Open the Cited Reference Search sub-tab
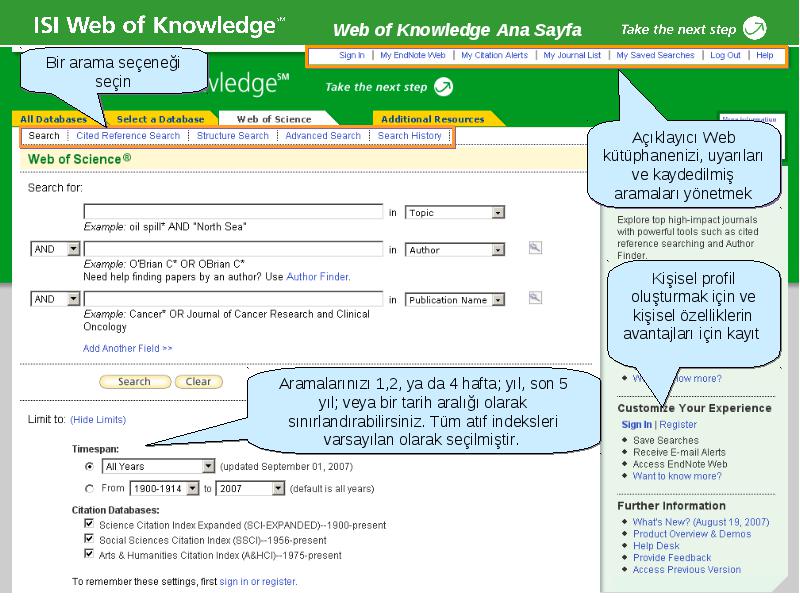The image size is (800, 600). pos(128,136)
